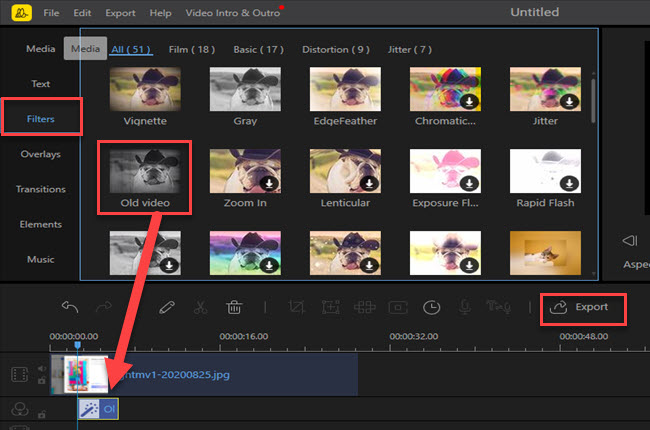Switch to the Film (18) filter category
The width and height of the screenshot is (650, 430).
coord(189,48)
